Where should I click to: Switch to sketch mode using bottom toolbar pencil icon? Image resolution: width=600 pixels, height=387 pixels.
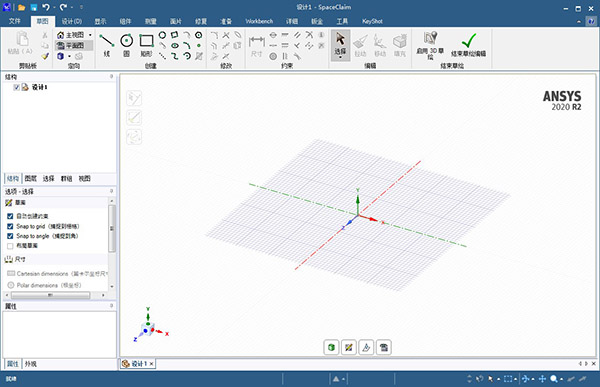coord(349,347)
